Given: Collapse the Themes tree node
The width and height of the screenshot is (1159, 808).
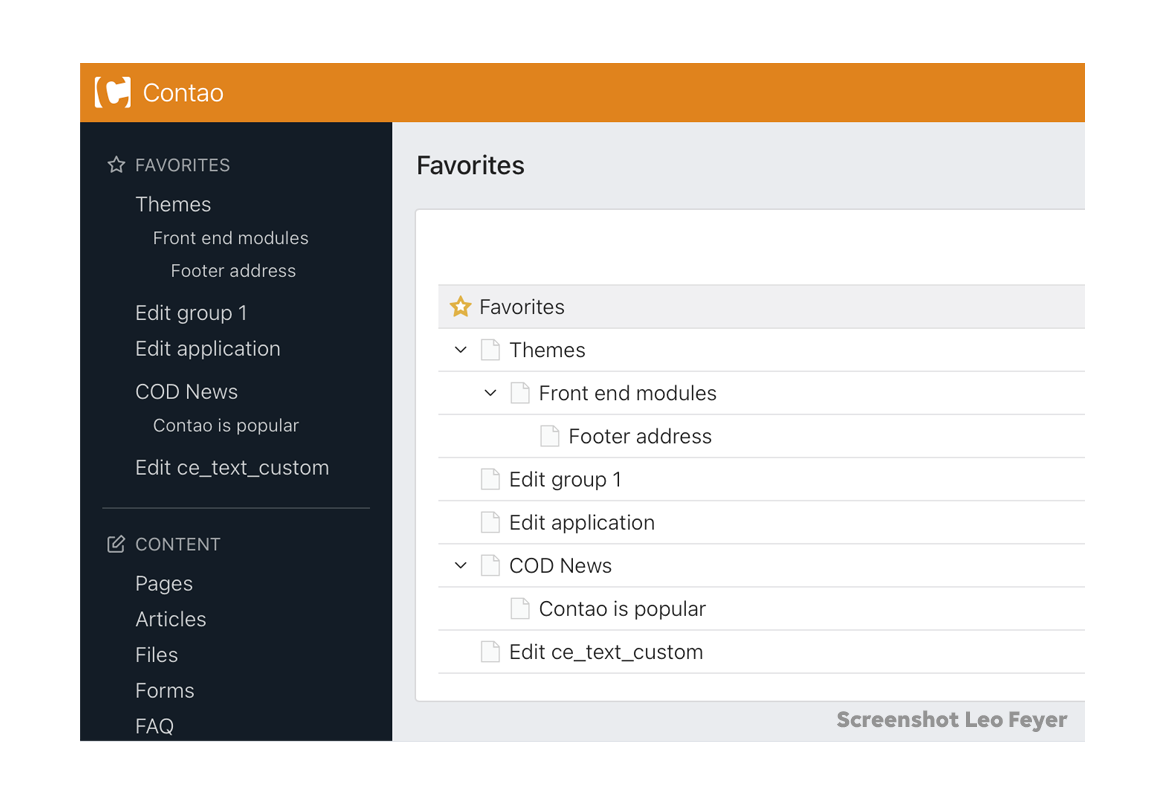Looking at the screenshot, I should [460, 350].
